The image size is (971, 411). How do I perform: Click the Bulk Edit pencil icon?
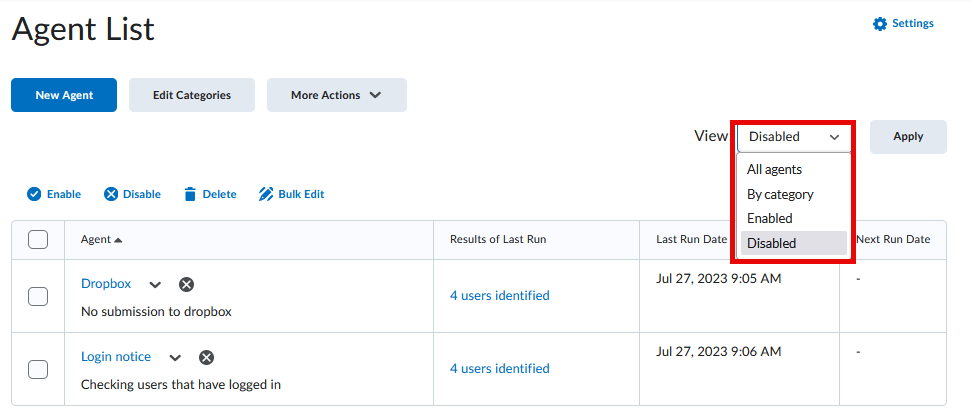coord(266,194)
